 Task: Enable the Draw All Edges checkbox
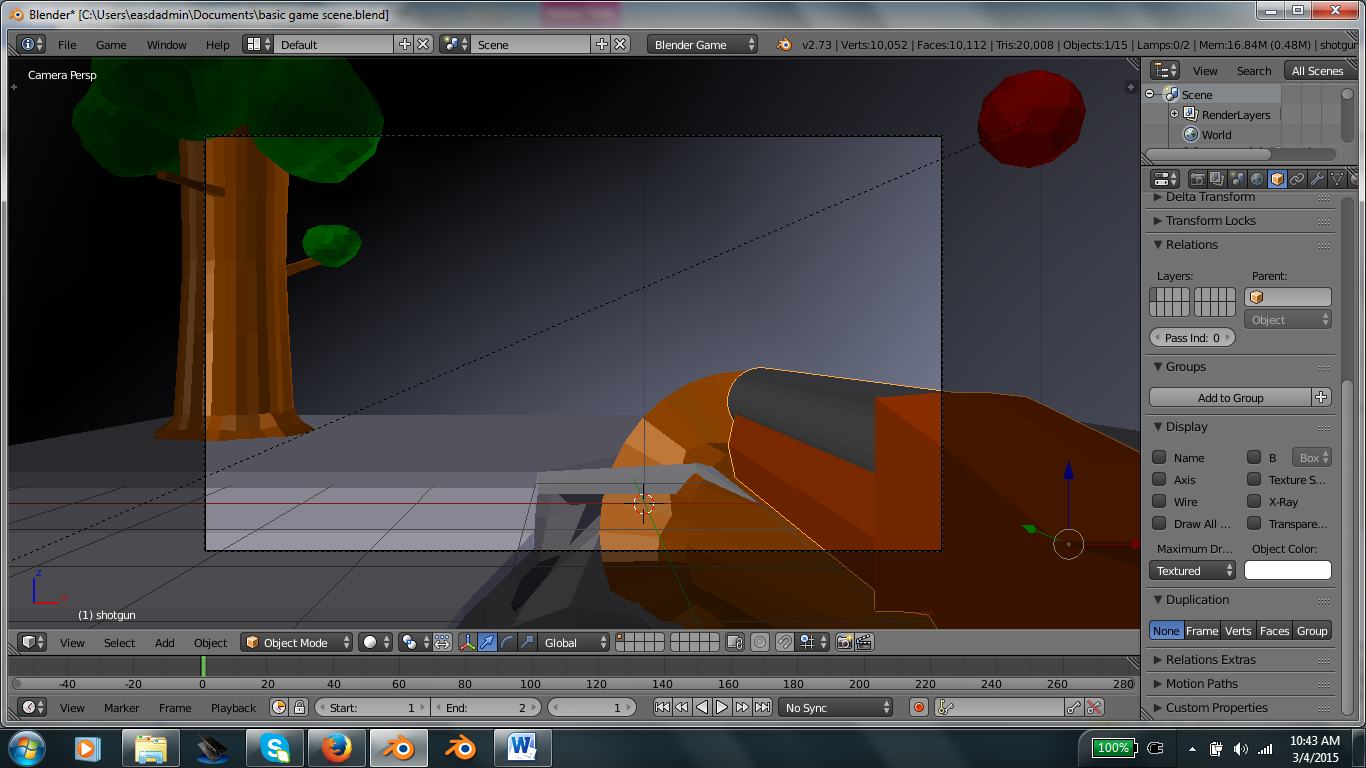[1159, 523]
